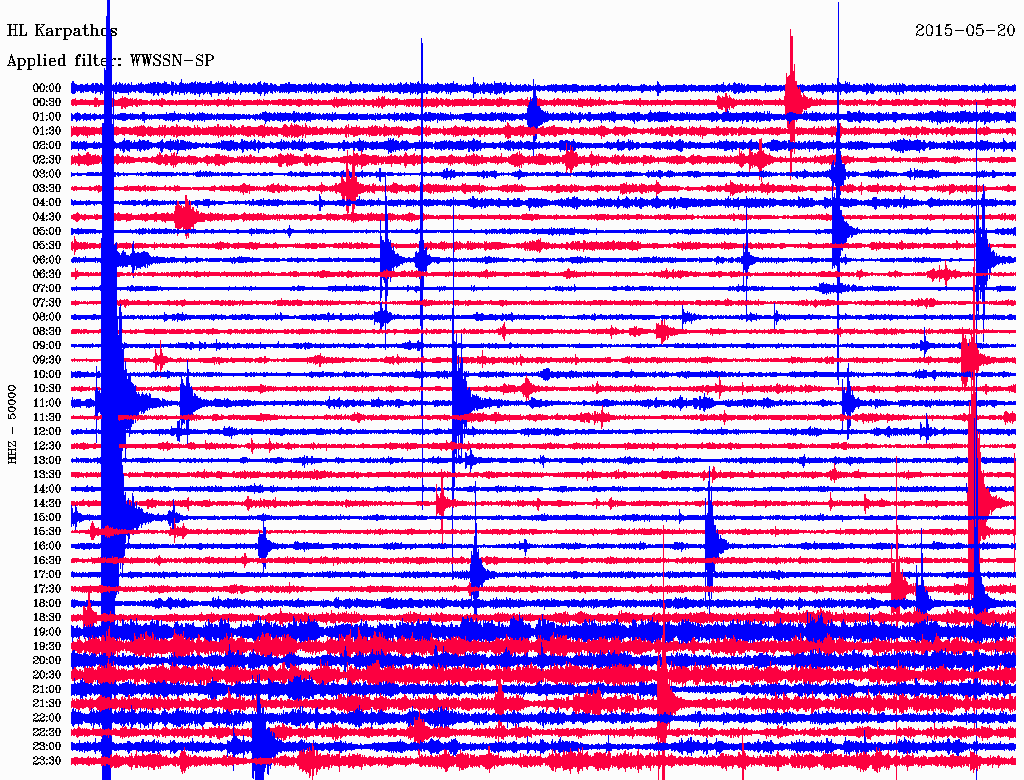Select the 00:30 time label
The height and width of the screenshot is (780, 1024).
(x=47, y=103)
